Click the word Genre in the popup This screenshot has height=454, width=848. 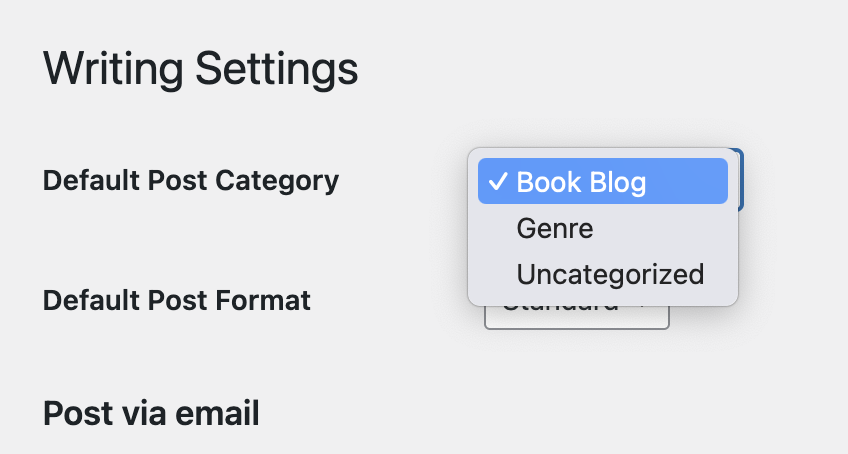555,229
